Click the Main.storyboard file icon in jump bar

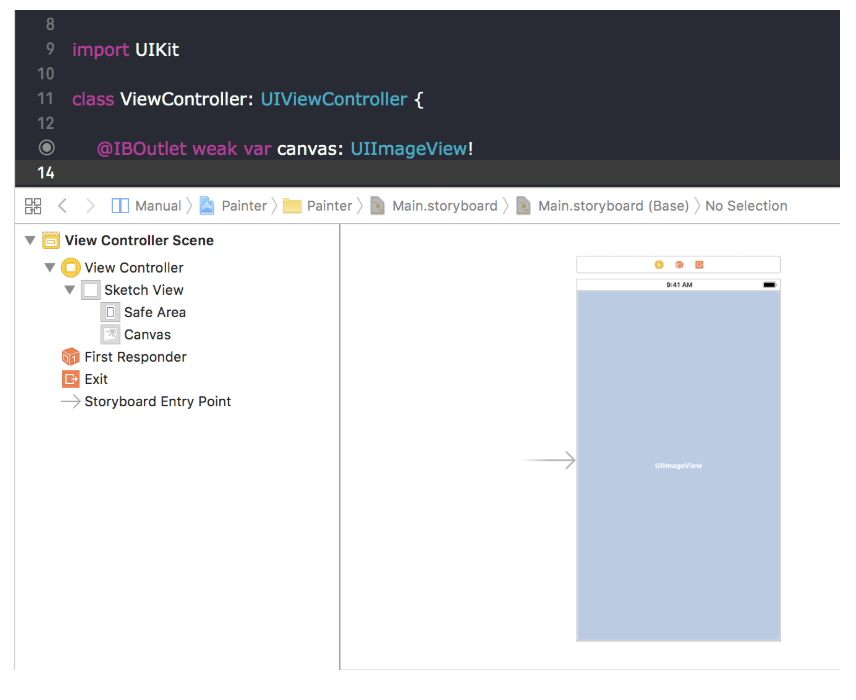[x=377, y=205]
